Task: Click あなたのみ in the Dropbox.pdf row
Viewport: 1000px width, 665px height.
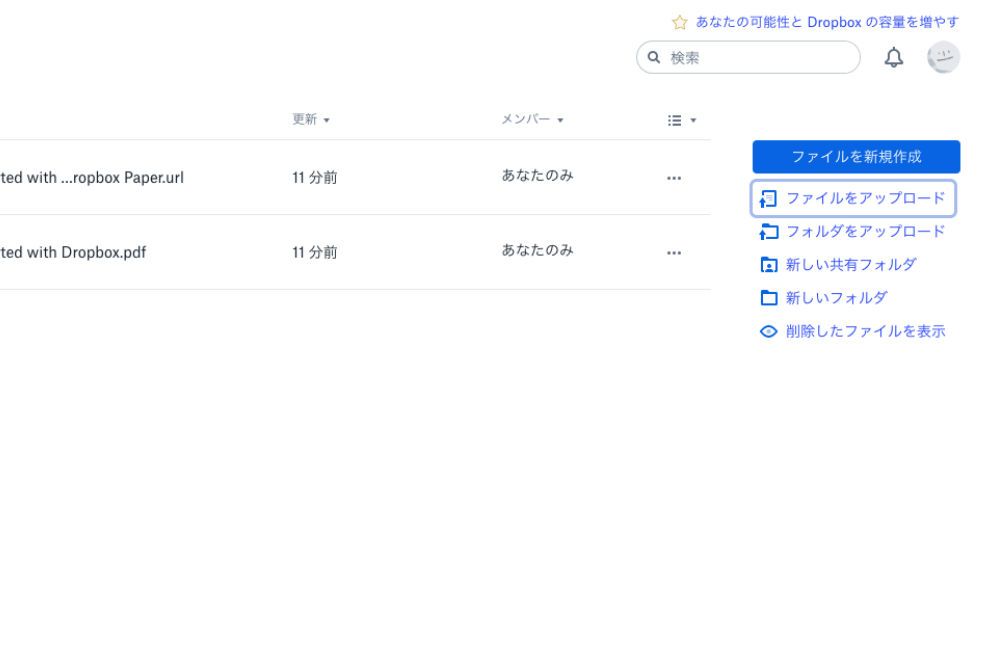Action: pos(537,250)
